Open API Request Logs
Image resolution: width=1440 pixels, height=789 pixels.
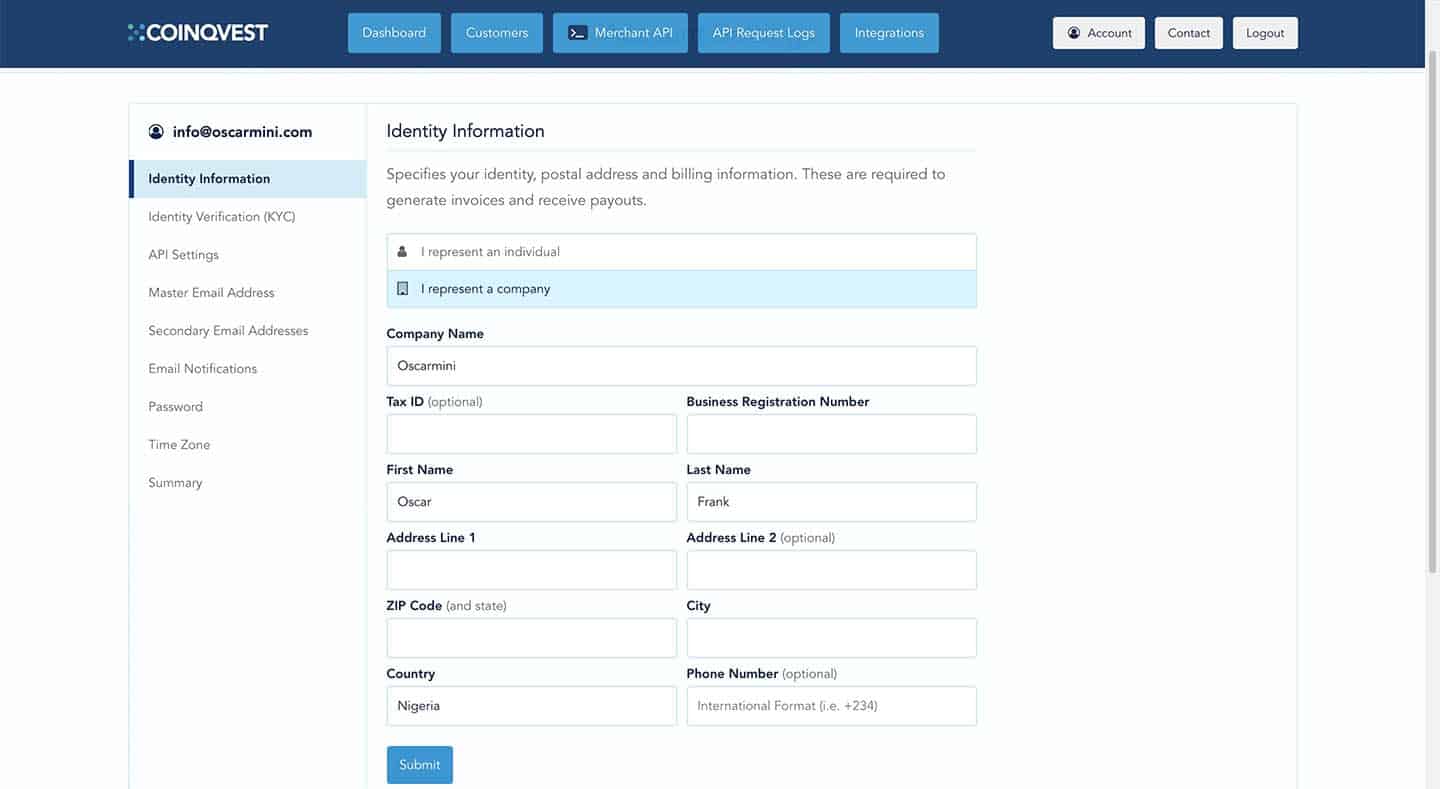(x=763, y=33)
